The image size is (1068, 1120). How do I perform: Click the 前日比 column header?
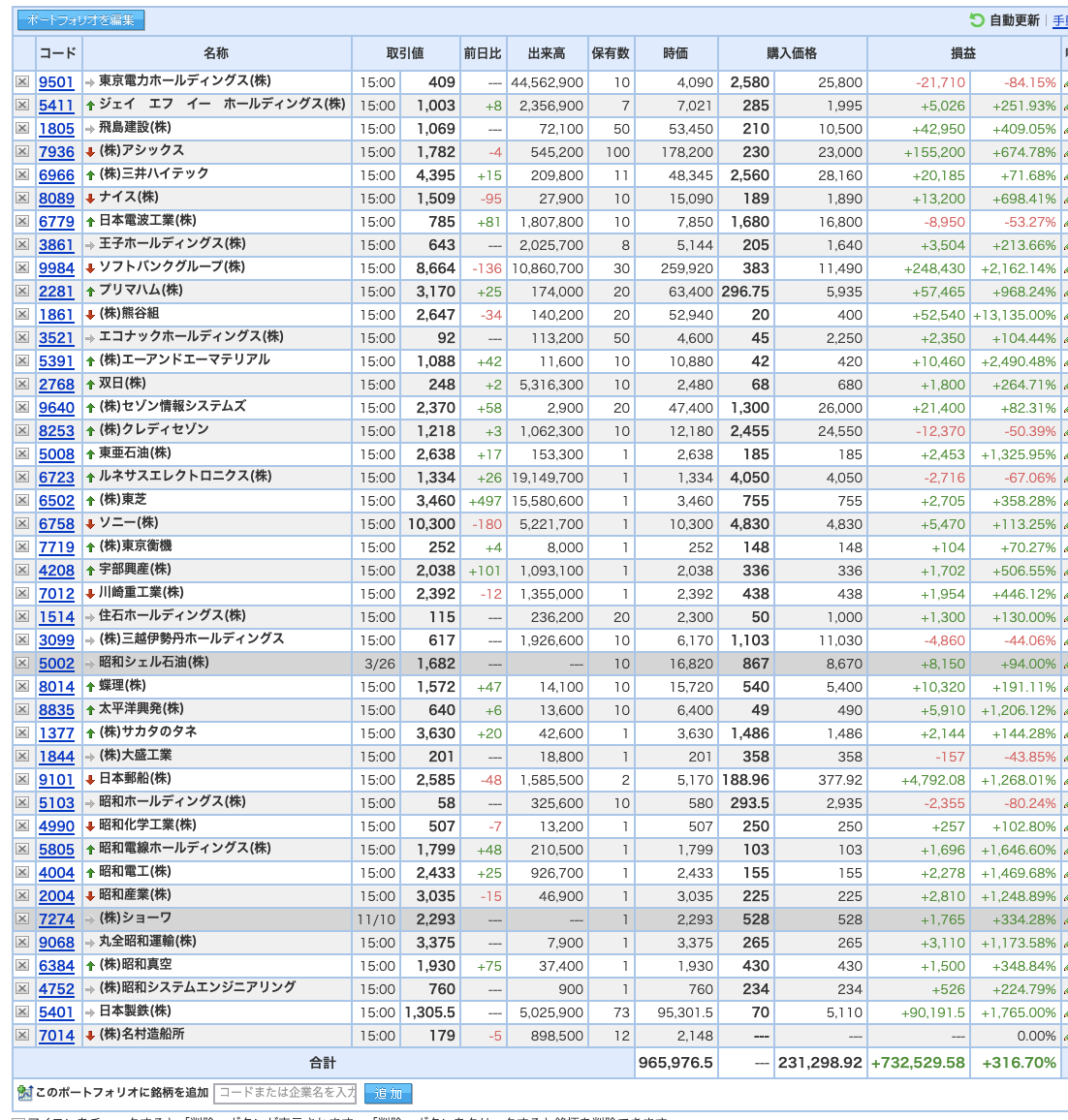tap(483, 53)
